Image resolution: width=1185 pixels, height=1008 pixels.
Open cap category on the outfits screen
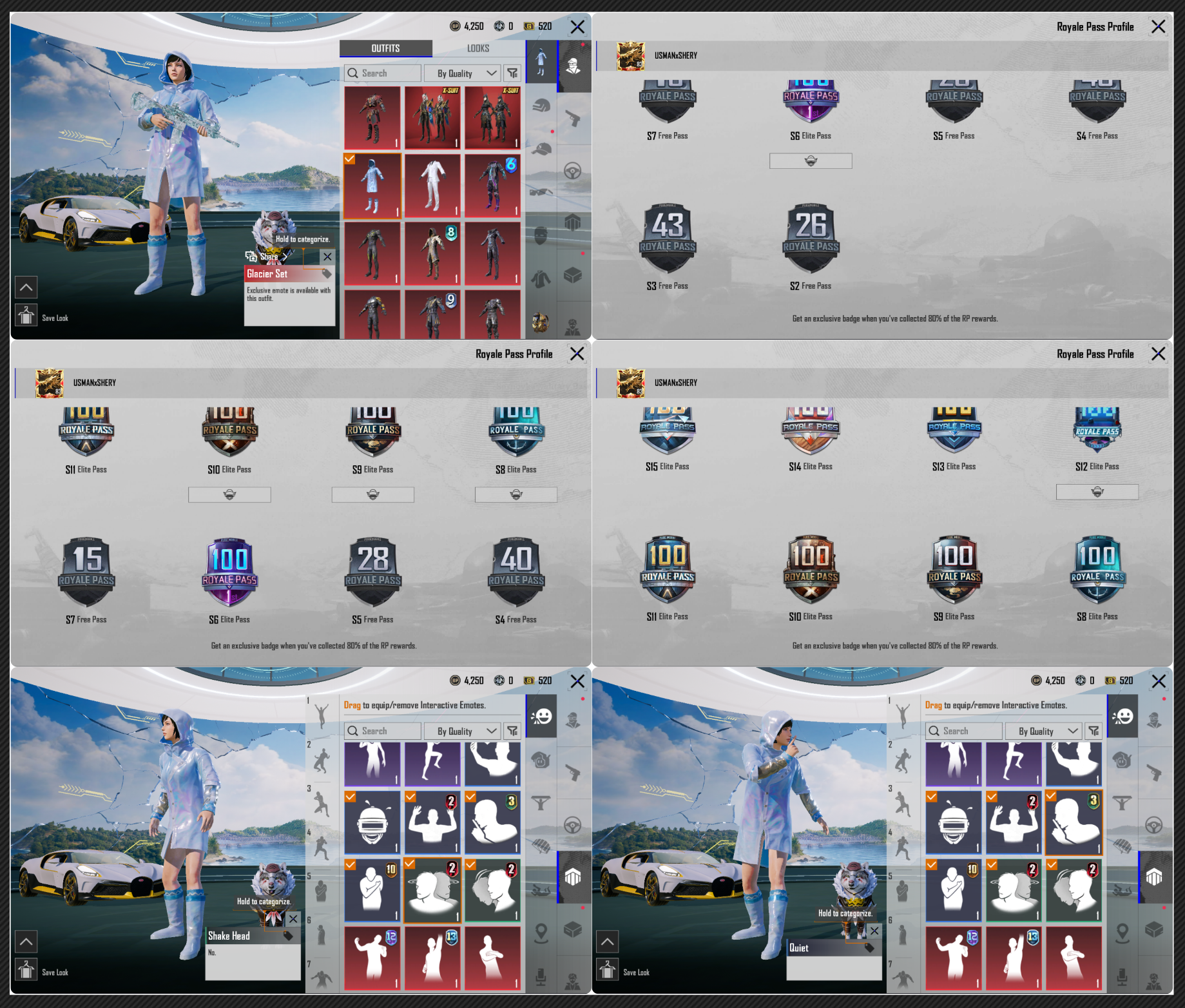pyautogui.click(x=541, y=149)
